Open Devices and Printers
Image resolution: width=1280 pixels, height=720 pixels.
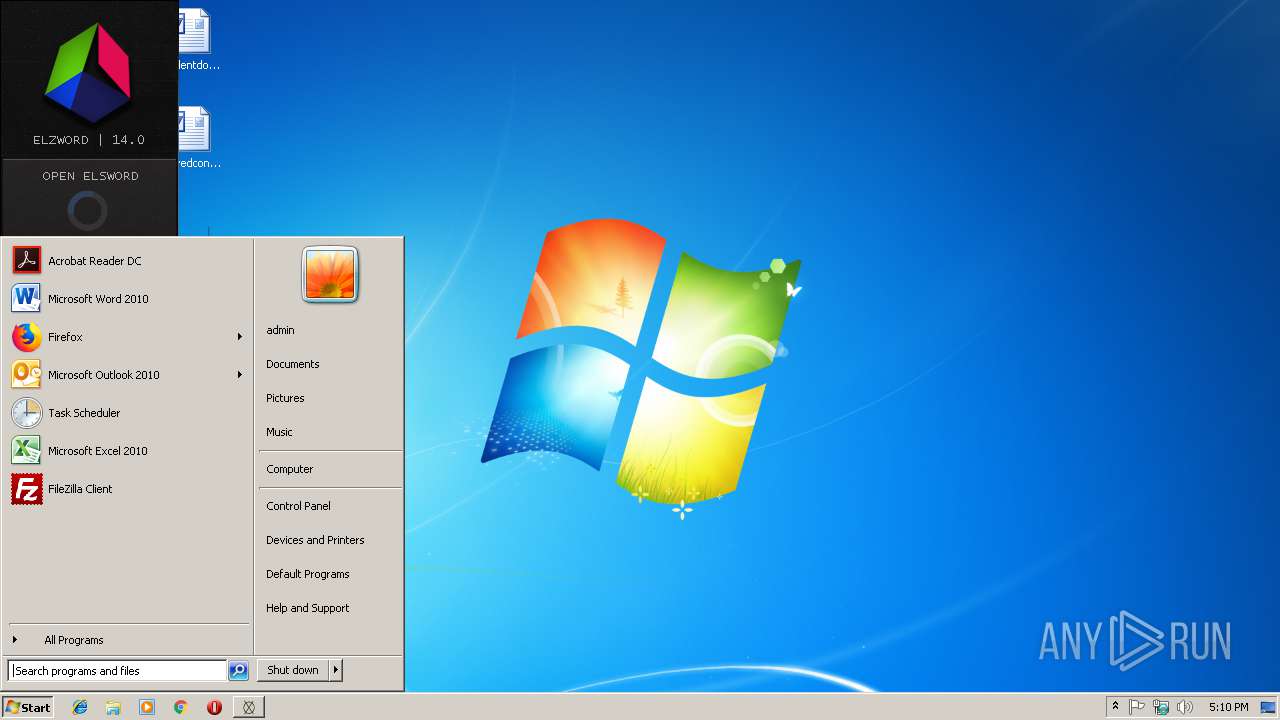click(x=330, y=540)
